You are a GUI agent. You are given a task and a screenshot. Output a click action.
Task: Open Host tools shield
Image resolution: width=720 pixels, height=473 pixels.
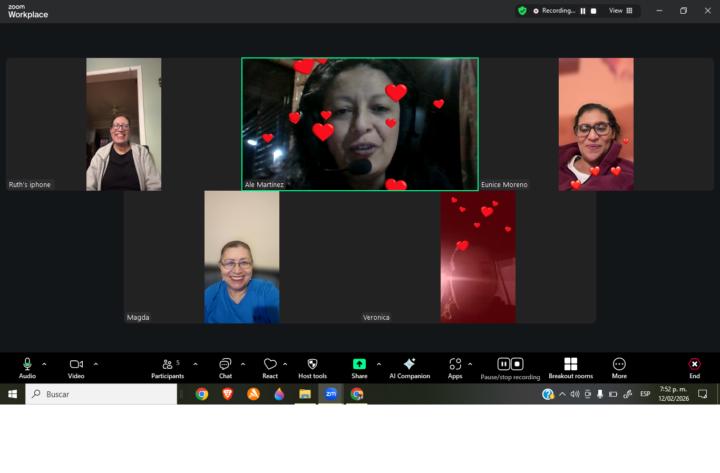pyautogui.click(x=312, y=368)
